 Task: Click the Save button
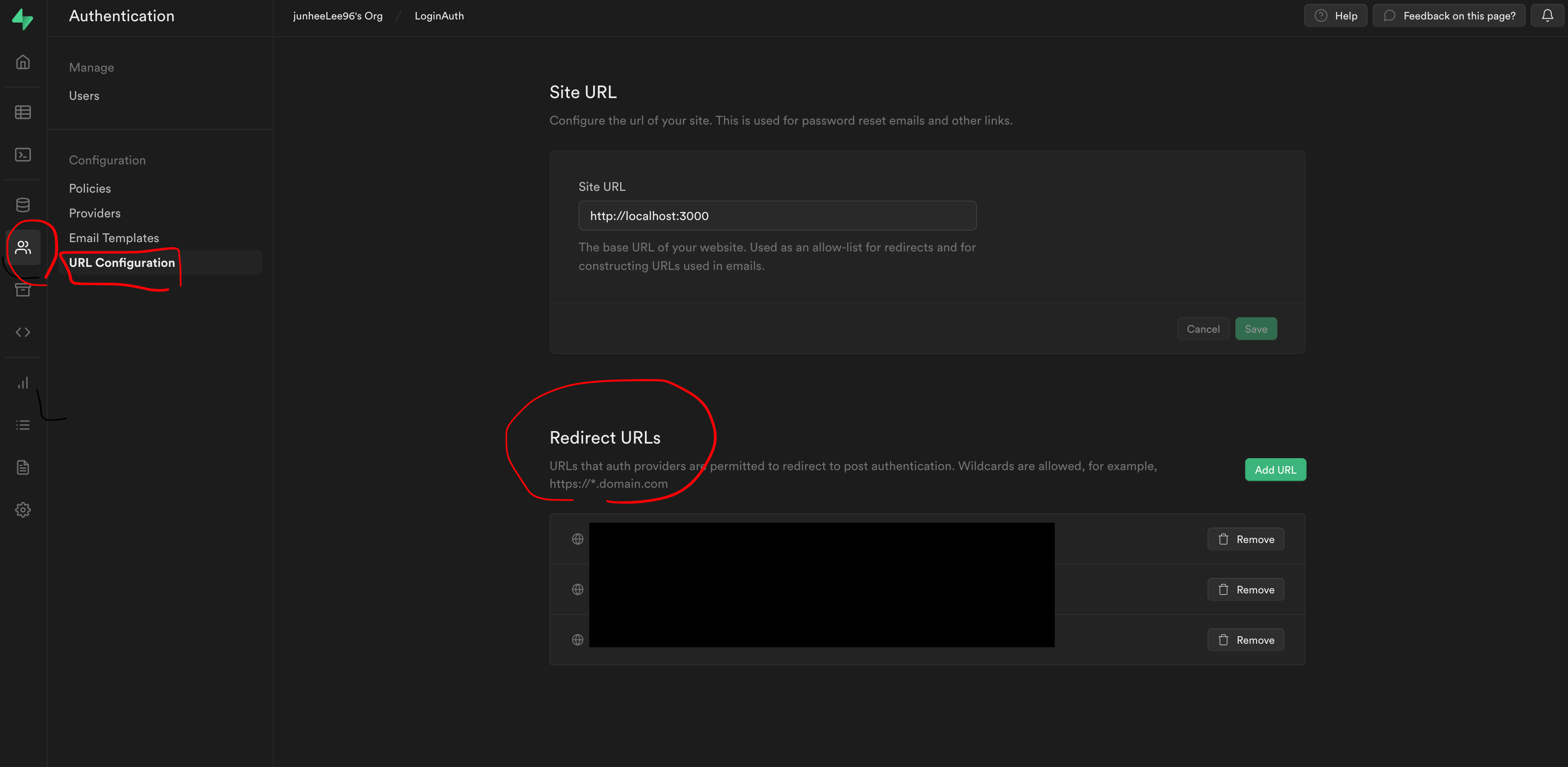click(x=1256, y=329)
